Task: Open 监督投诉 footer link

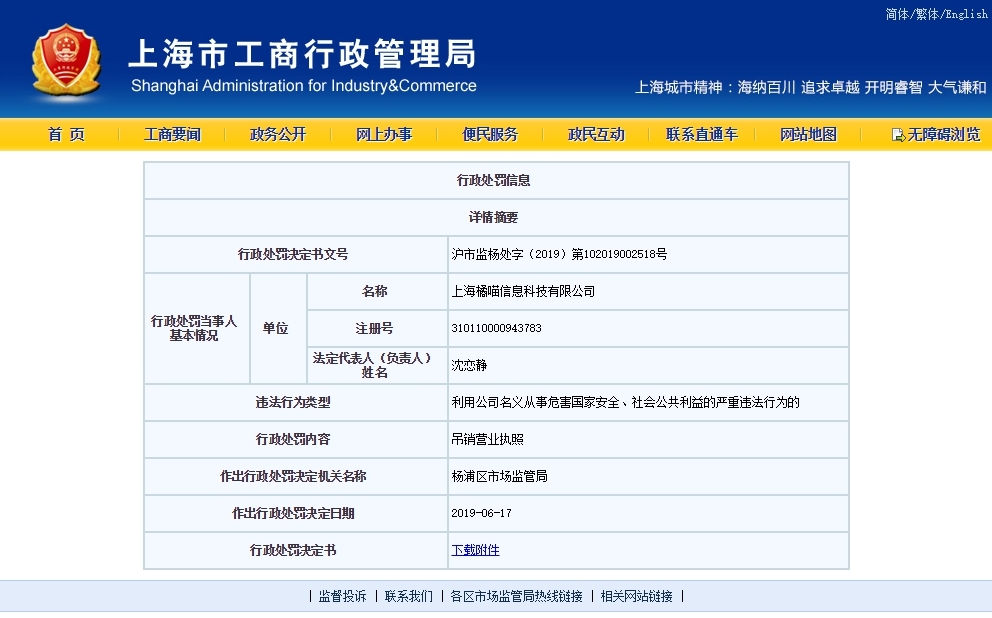Action: [342, 596]
